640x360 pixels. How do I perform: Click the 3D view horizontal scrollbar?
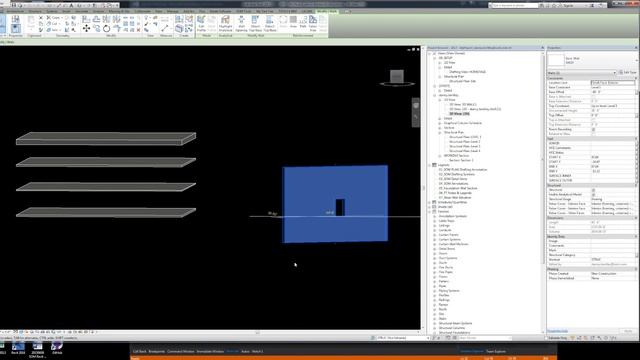257,332
